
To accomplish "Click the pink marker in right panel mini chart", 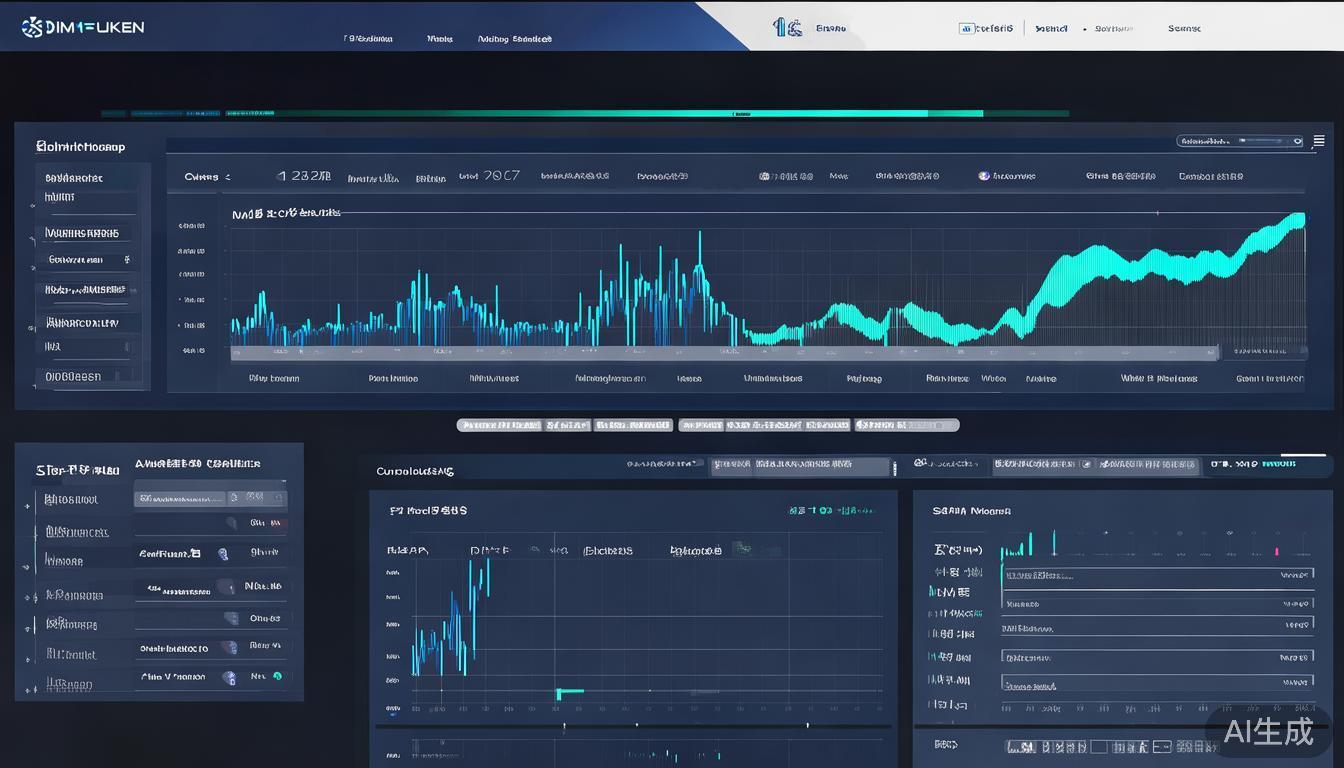I will tap(1277, 552).
